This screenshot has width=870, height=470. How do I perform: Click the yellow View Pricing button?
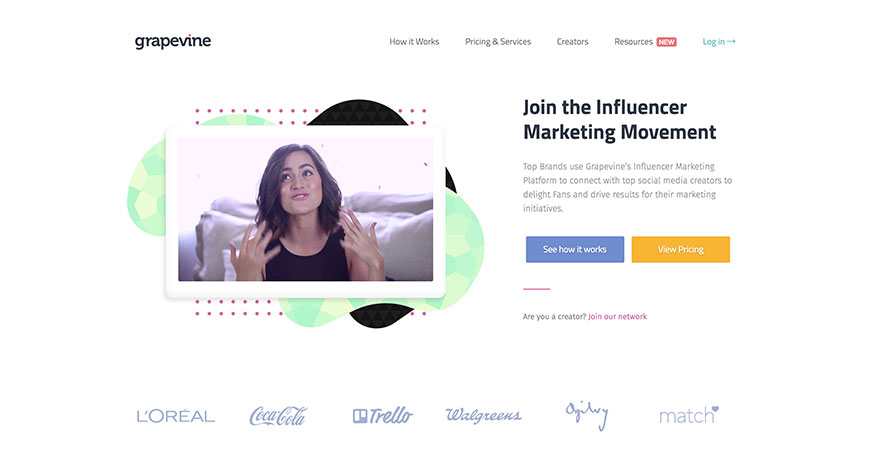(680, 249)
